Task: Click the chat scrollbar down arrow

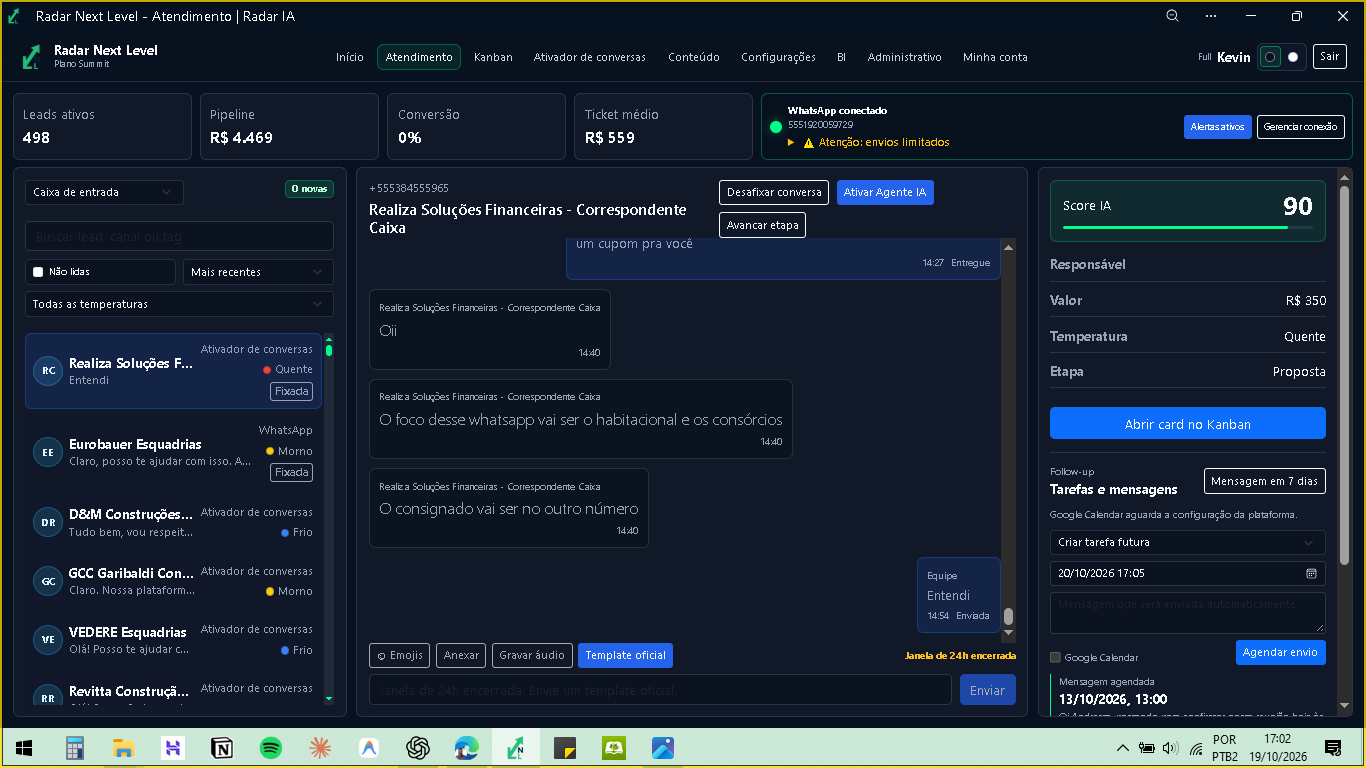Action: click(x=1008, y=633)
